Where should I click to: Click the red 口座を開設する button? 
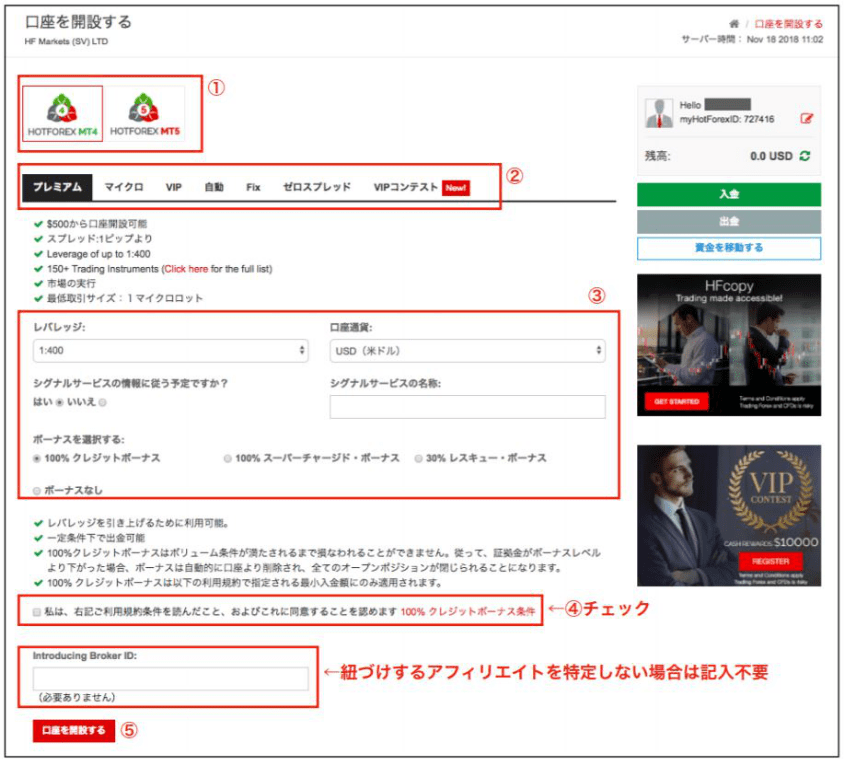pos(74,730)
